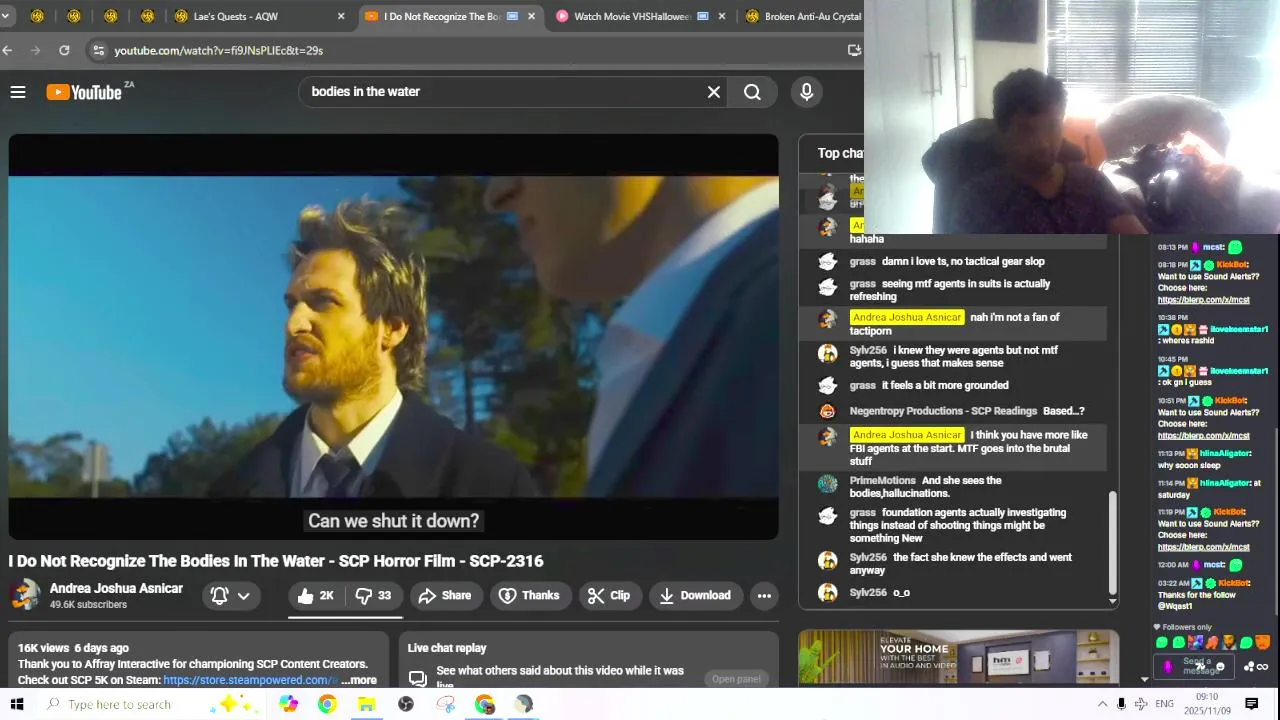Click the install/cast icon in address bar
The image size is (1280, 720).
(x=854, y=50)
